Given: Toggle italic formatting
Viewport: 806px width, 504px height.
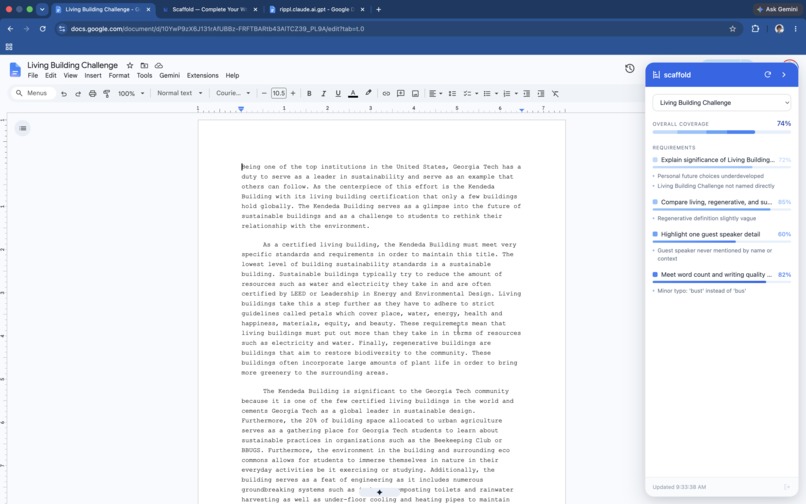Looking at the screenshot, I should (323, 94).
